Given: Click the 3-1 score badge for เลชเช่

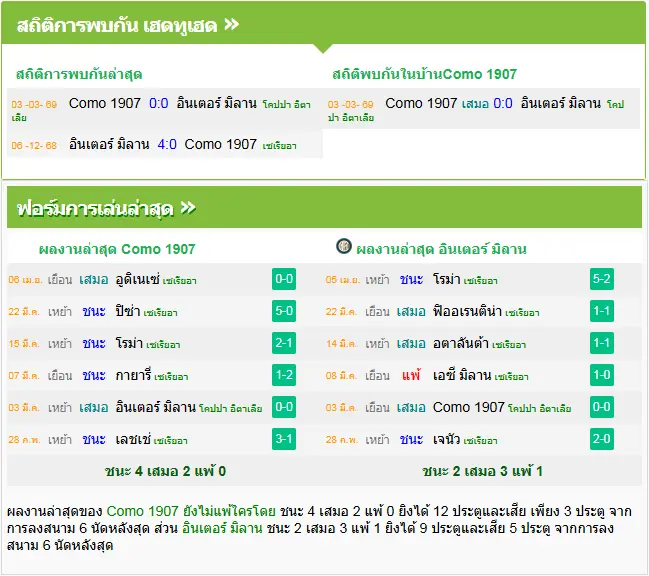Looking at the screenshot, I should click(284, 439).
